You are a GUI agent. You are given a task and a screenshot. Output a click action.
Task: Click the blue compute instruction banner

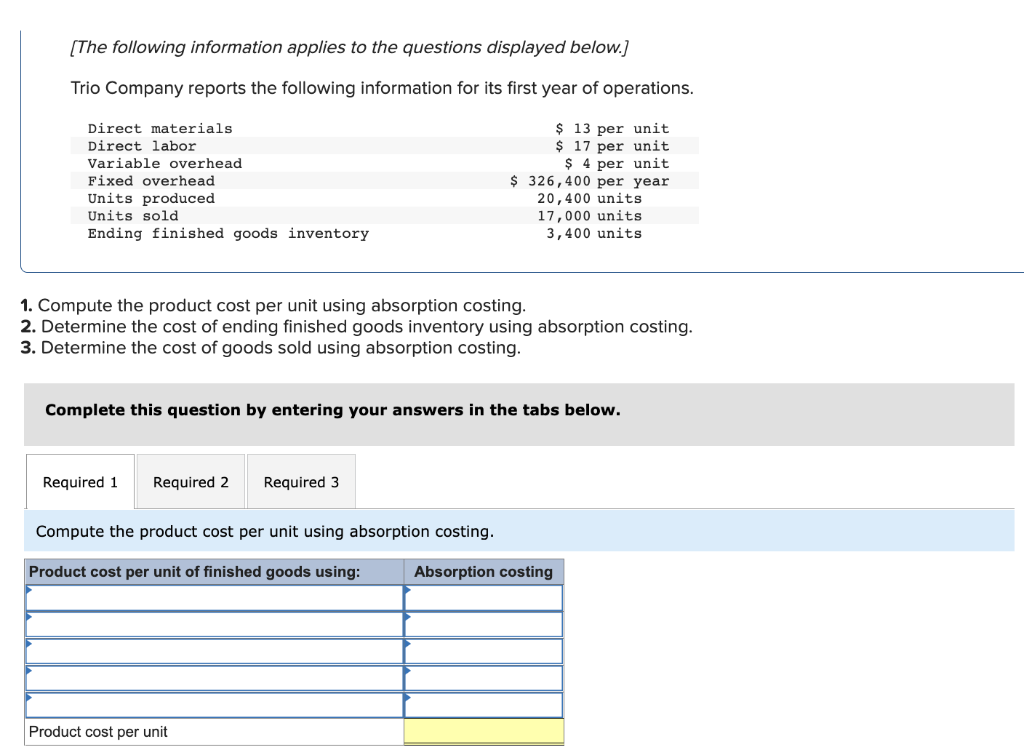tap(300, 531)
